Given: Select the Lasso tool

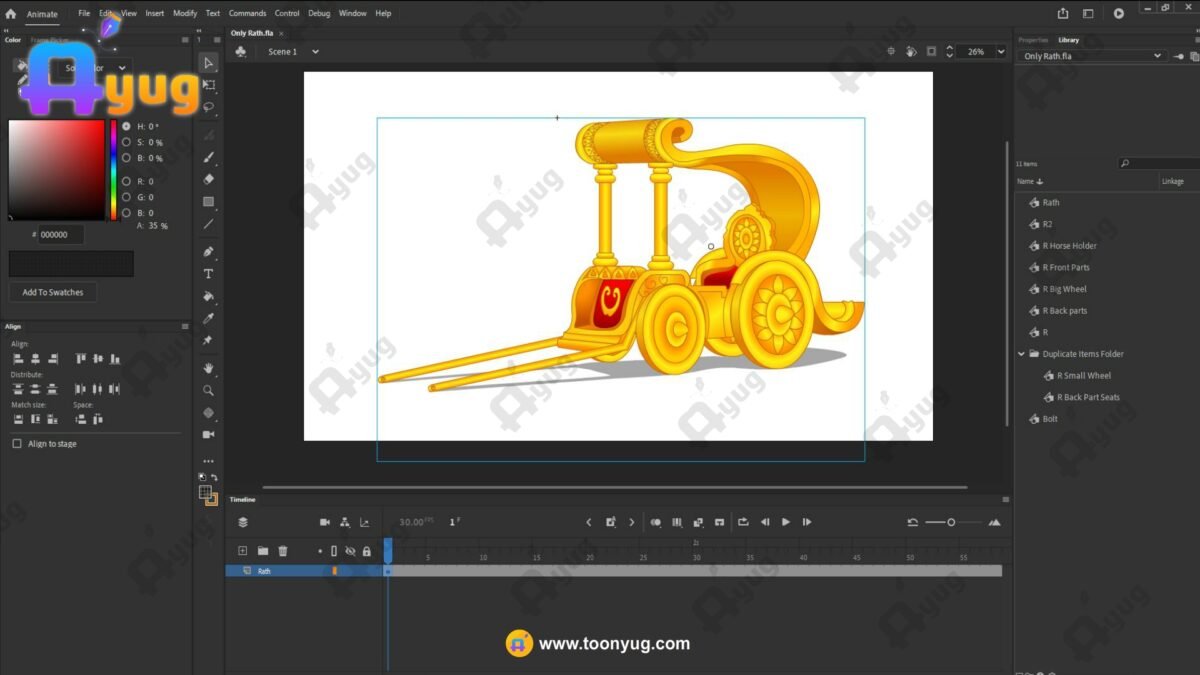Looking at the screenshot, I should pos(208,107).
